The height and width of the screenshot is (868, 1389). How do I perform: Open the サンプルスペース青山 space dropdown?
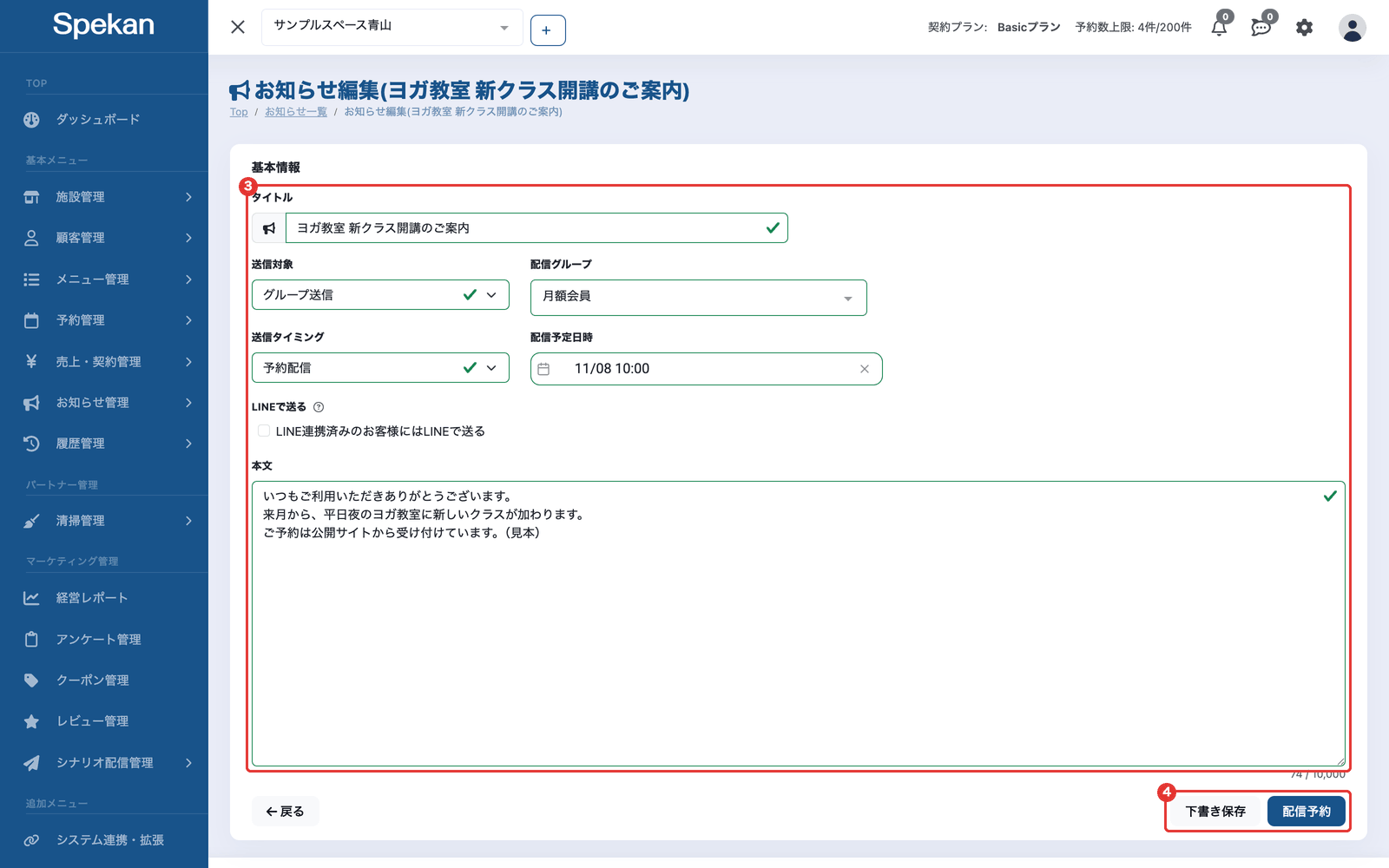click(392, 27)
